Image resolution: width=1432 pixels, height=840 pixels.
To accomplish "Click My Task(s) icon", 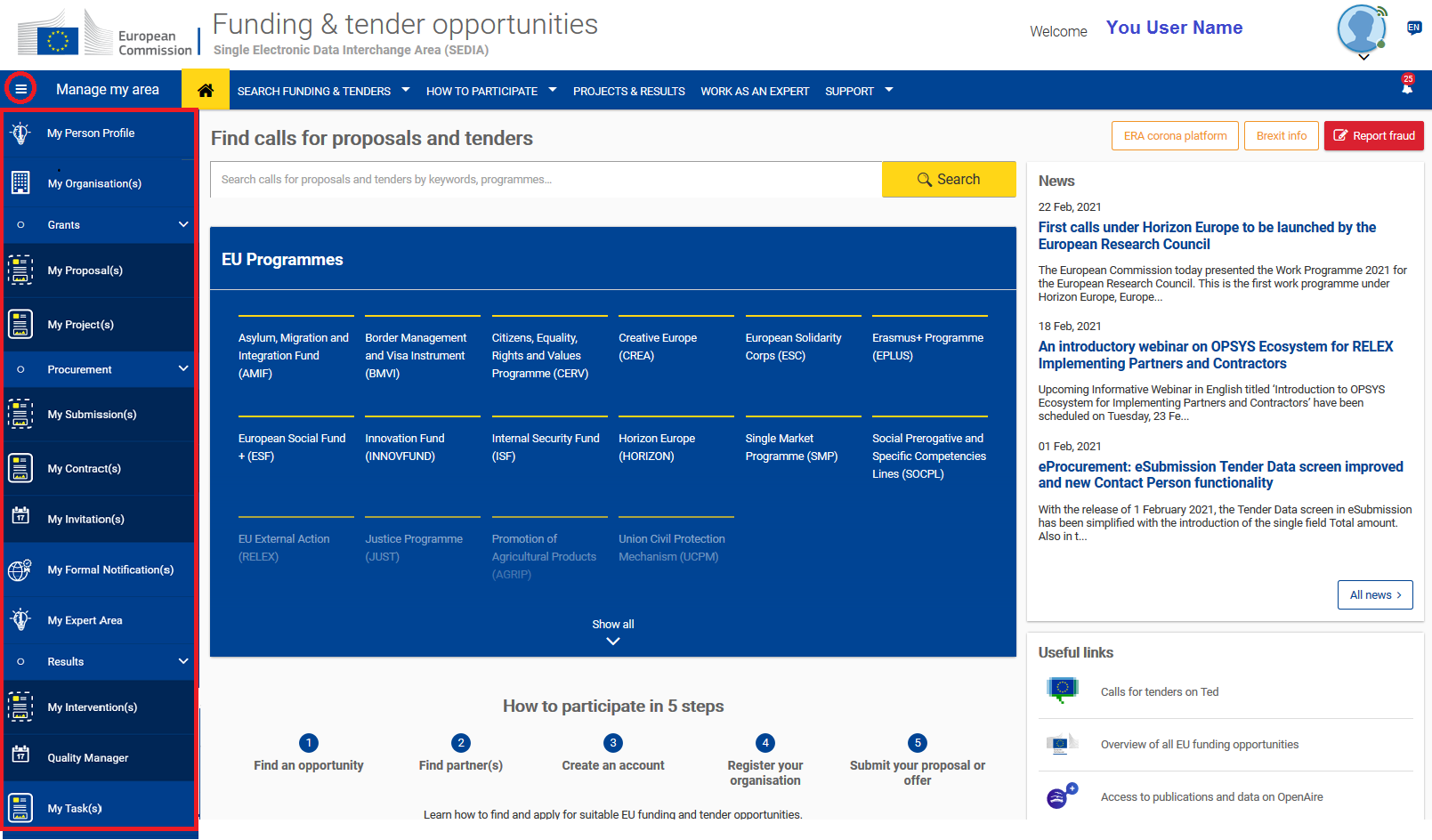I will pyautogui.click(x=20, y=807).
